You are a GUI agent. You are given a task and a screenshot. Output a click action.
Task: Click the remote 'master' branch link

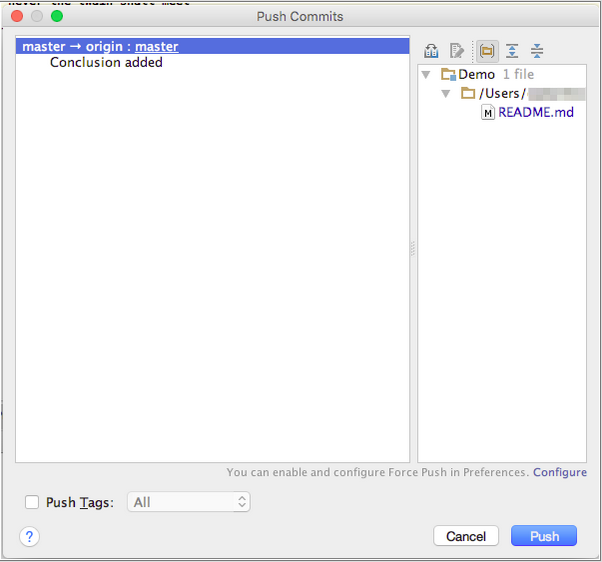[x=157, y=46]
